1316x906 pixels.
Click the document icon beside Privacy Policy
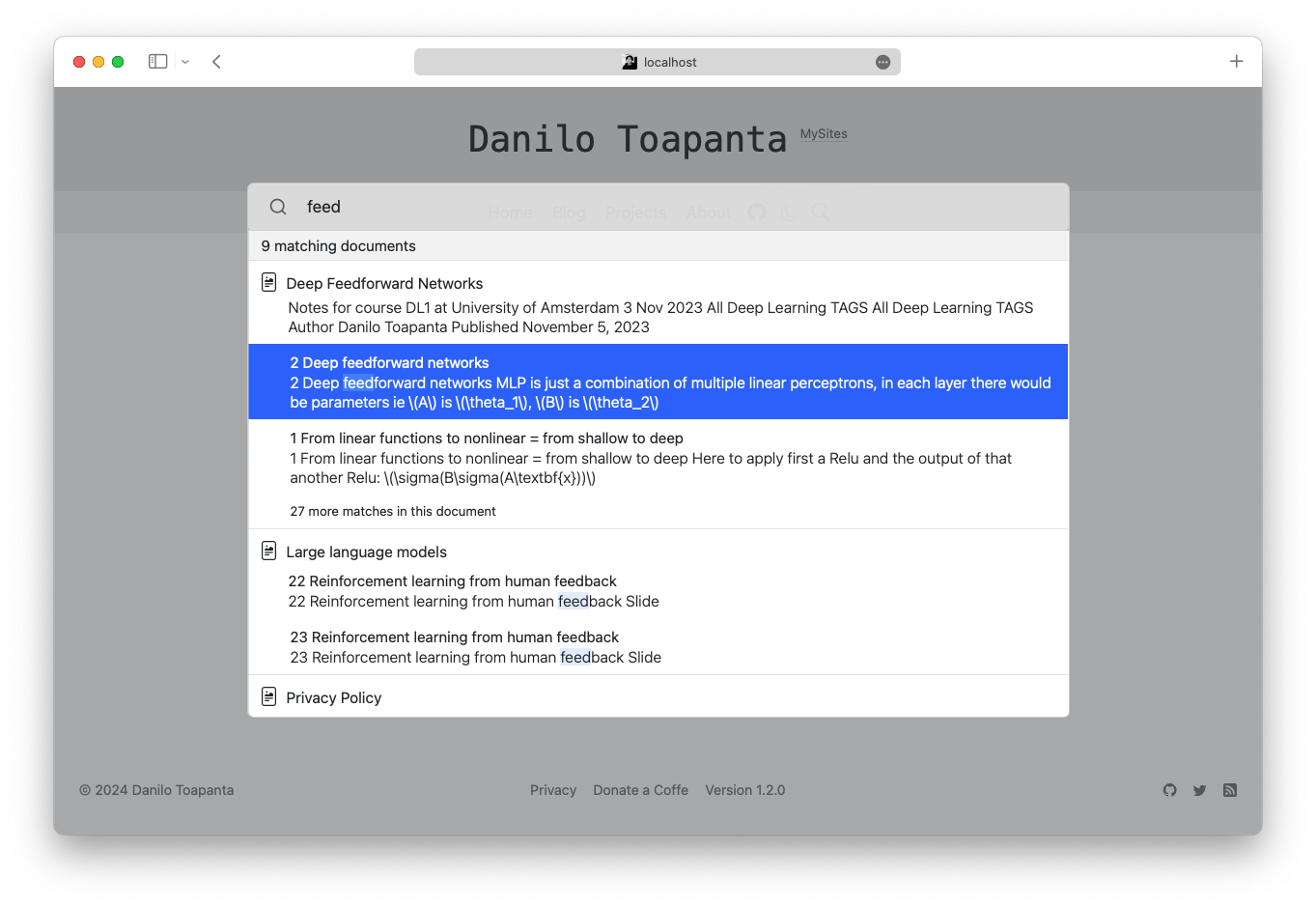(269, 696)
